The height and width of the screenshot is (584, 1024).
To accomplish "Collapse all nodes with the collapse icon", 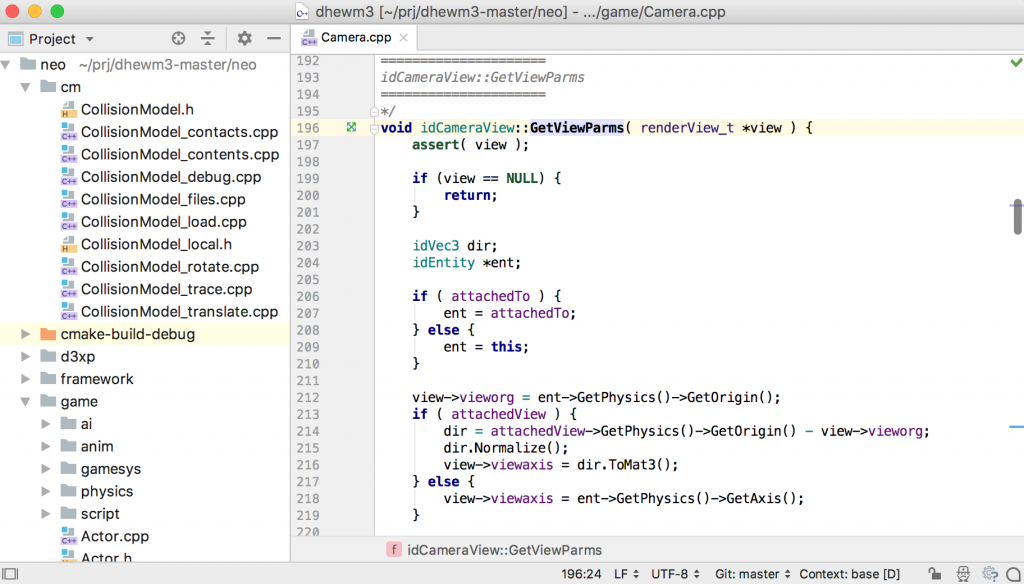I will (207, 38).
